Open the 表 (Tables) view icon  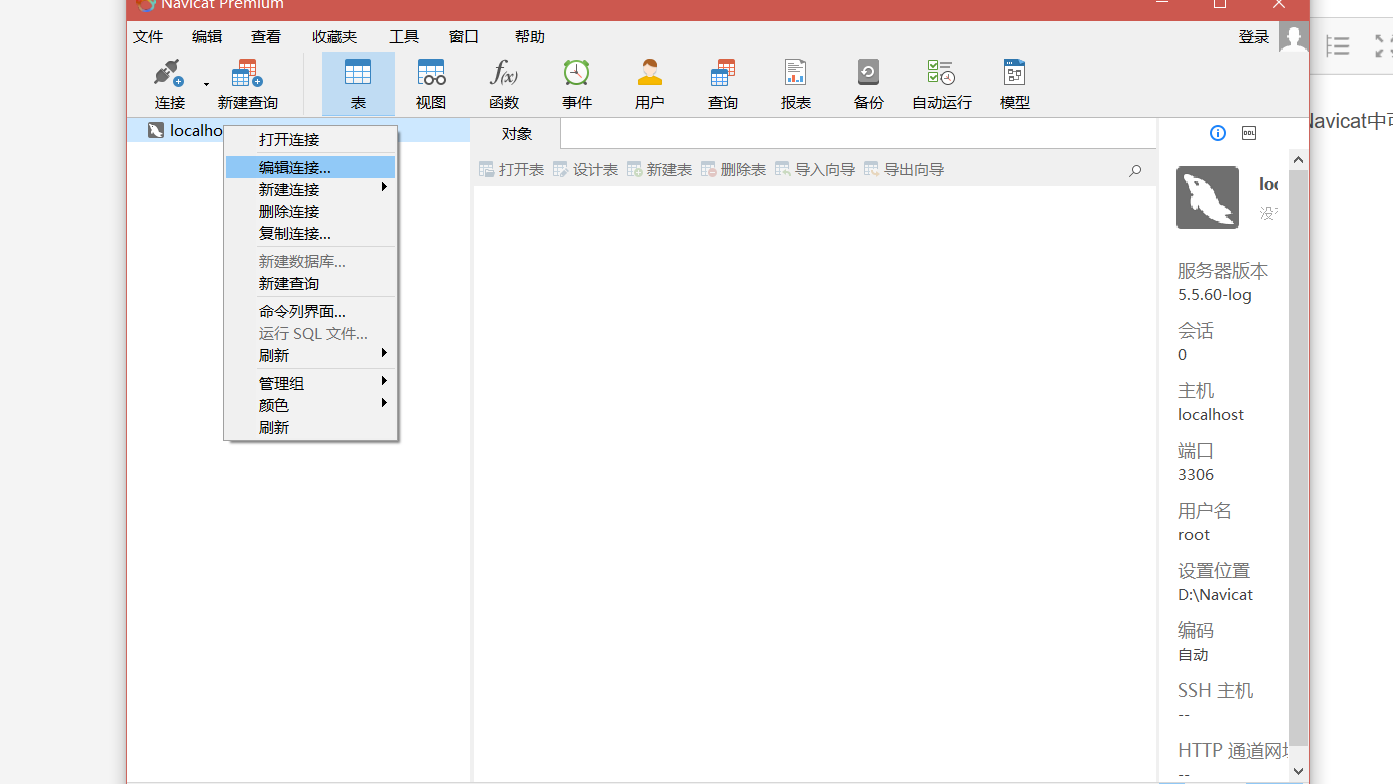click(x=358, y=82)
